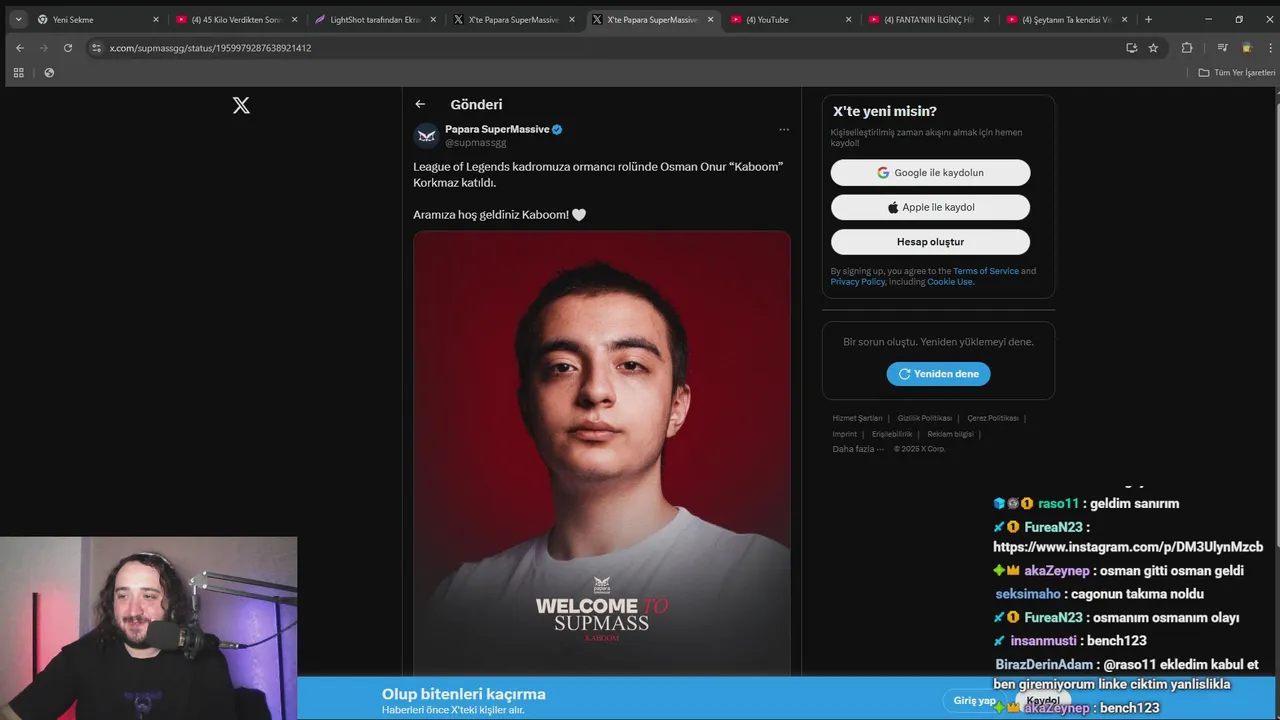
Task: Open the Extensions puzzle icon
Action: point(1187,47)
